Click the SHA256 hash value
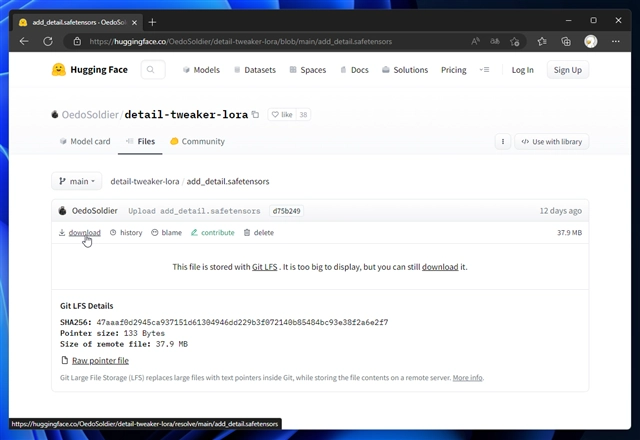The height and width of the screenshot is (440, 640). (x=242, y=322)
